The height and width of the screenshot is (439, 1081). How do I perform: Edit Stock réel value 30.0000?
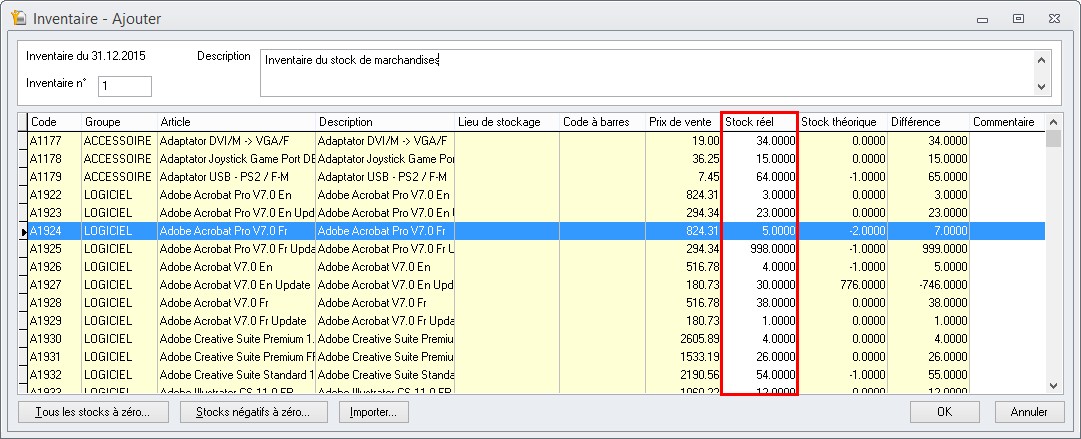759,285
